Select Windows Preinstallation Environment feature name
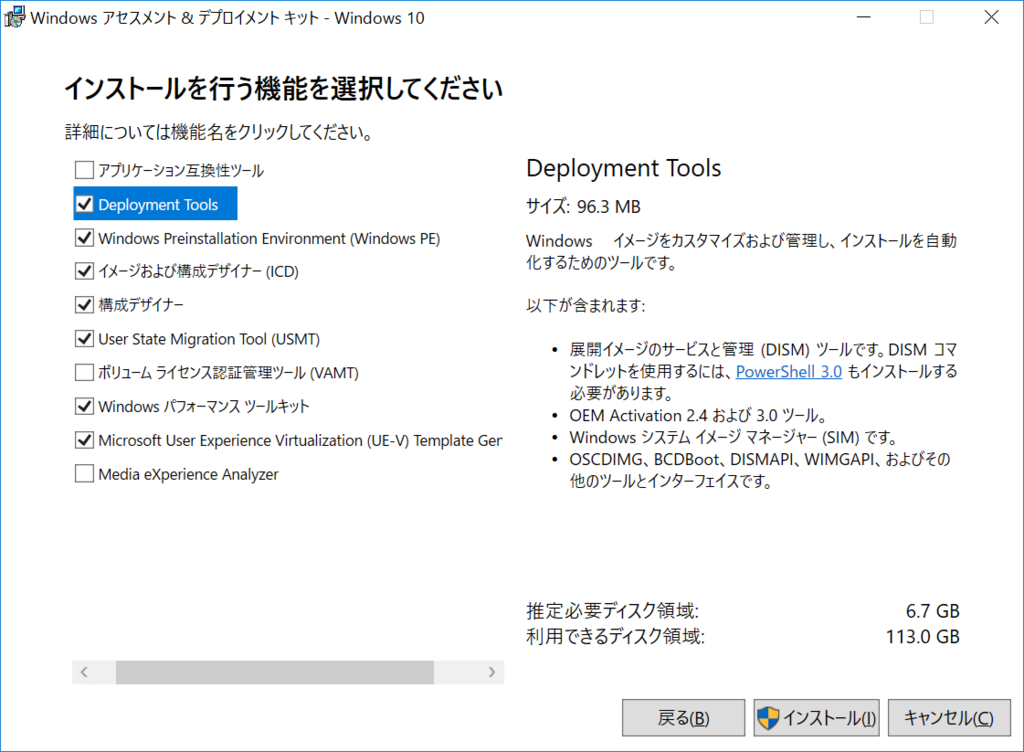1024x752 pixels. [x=269, y=239]
